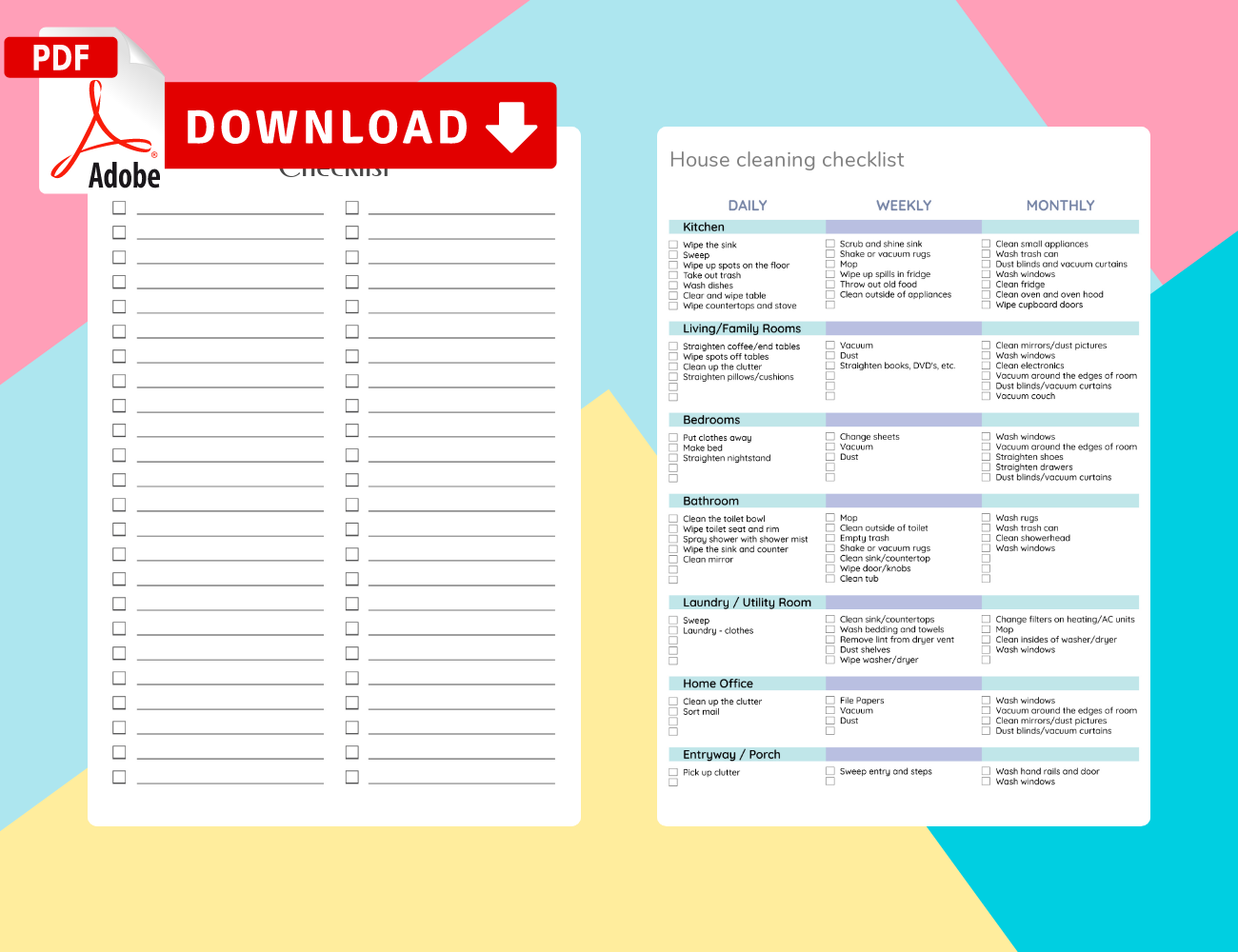Check the Sort mail checkbox
The image size is (1238, 952).
pyautogui.click(x=673, y=711)
